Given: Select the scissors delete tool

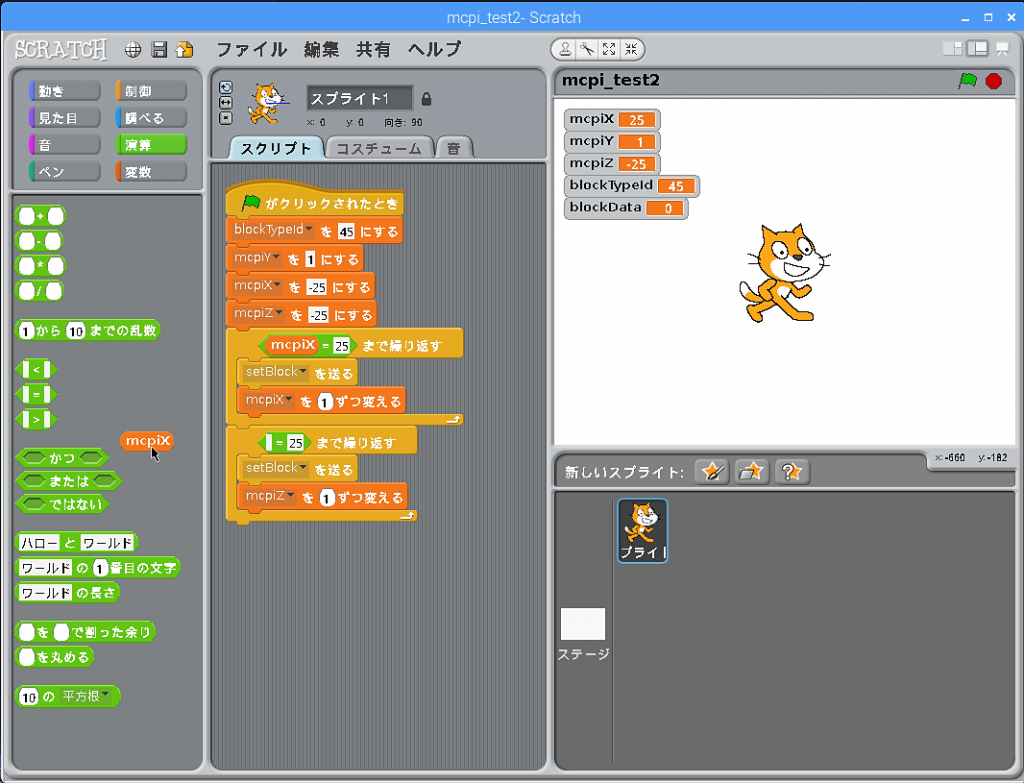Looking at the screenshot, I should (587, 49).
